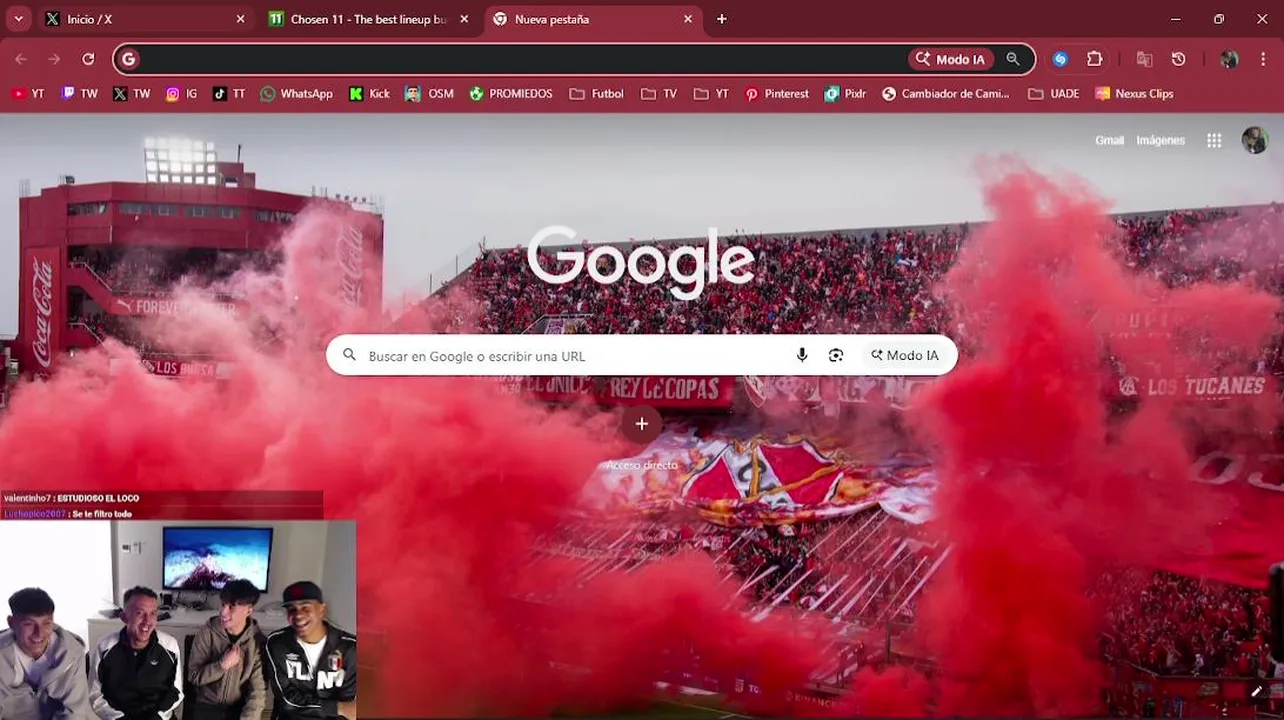
Task: Click the Google icon in address bar
Action: pyautogui.click(x=128, y=59)
